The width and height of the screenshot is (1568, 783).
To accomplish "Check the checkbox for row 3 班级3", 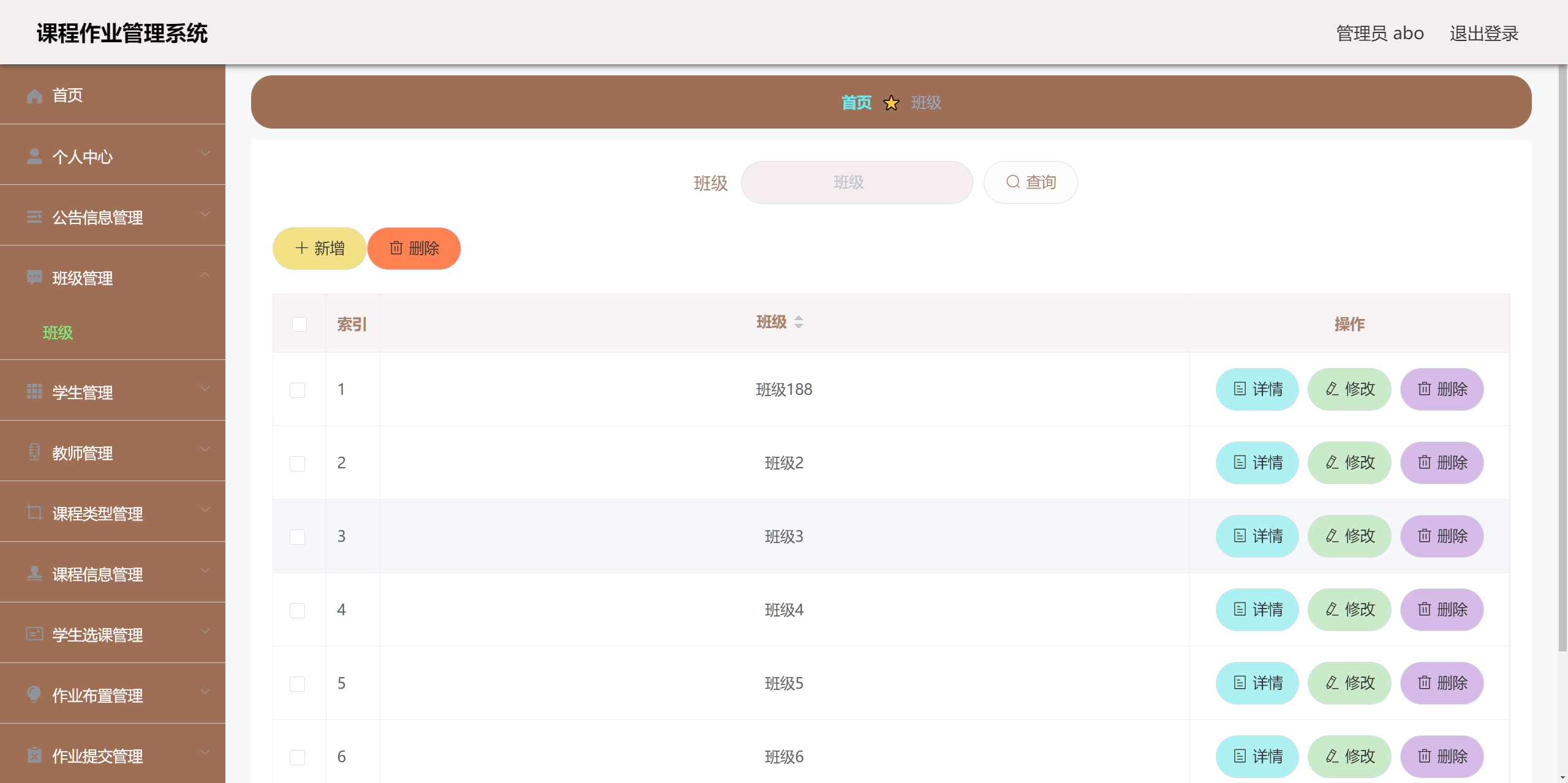I will 297,537.
